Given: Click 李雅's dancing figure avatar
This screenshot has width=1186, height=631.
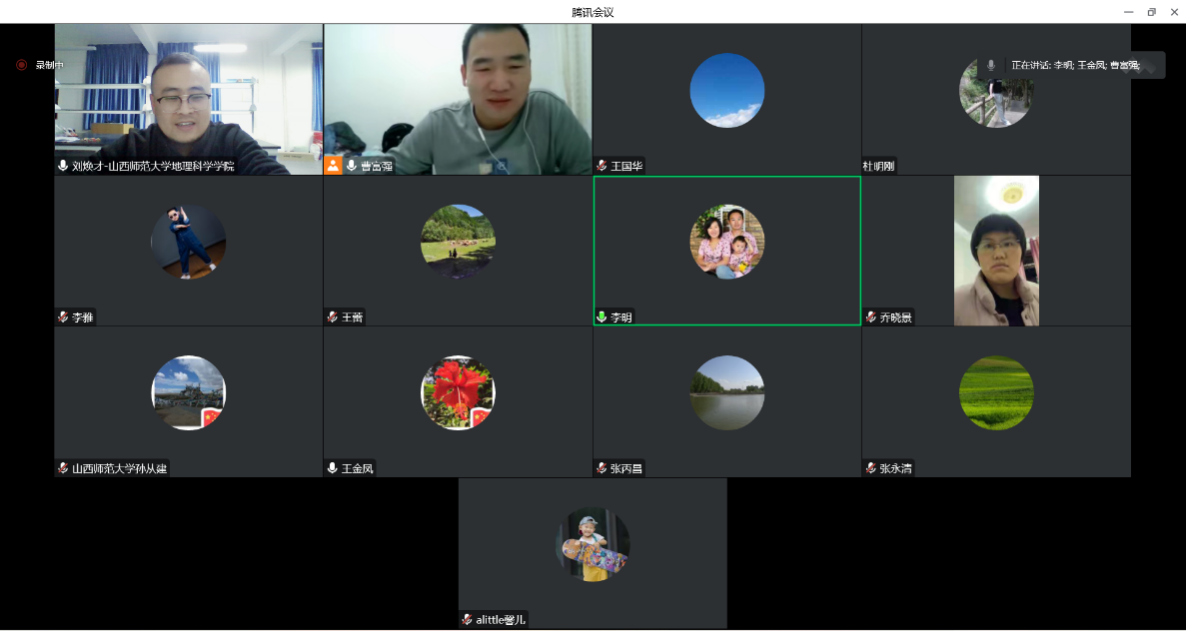Looking at the screenshot, I should pos(188,241).
